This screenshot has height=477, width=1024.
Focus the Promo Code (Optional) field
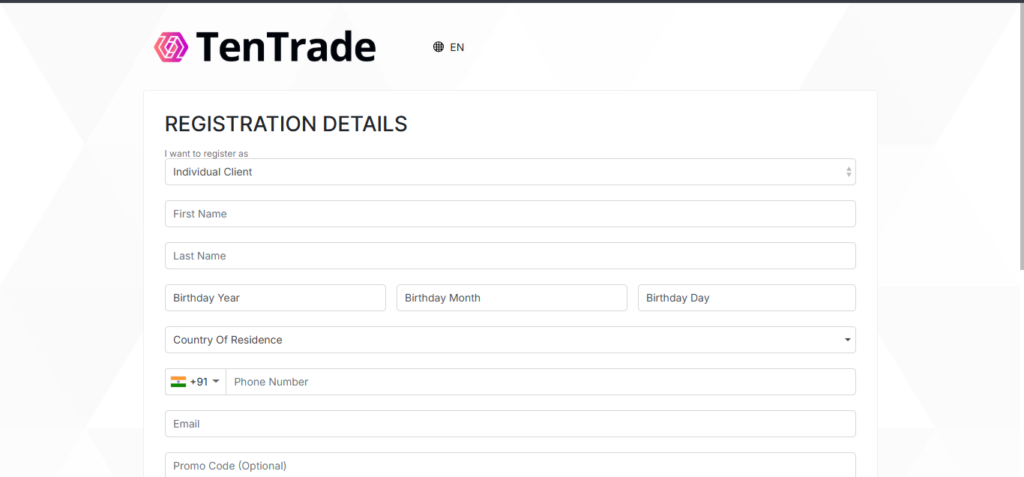click(510, 465)
